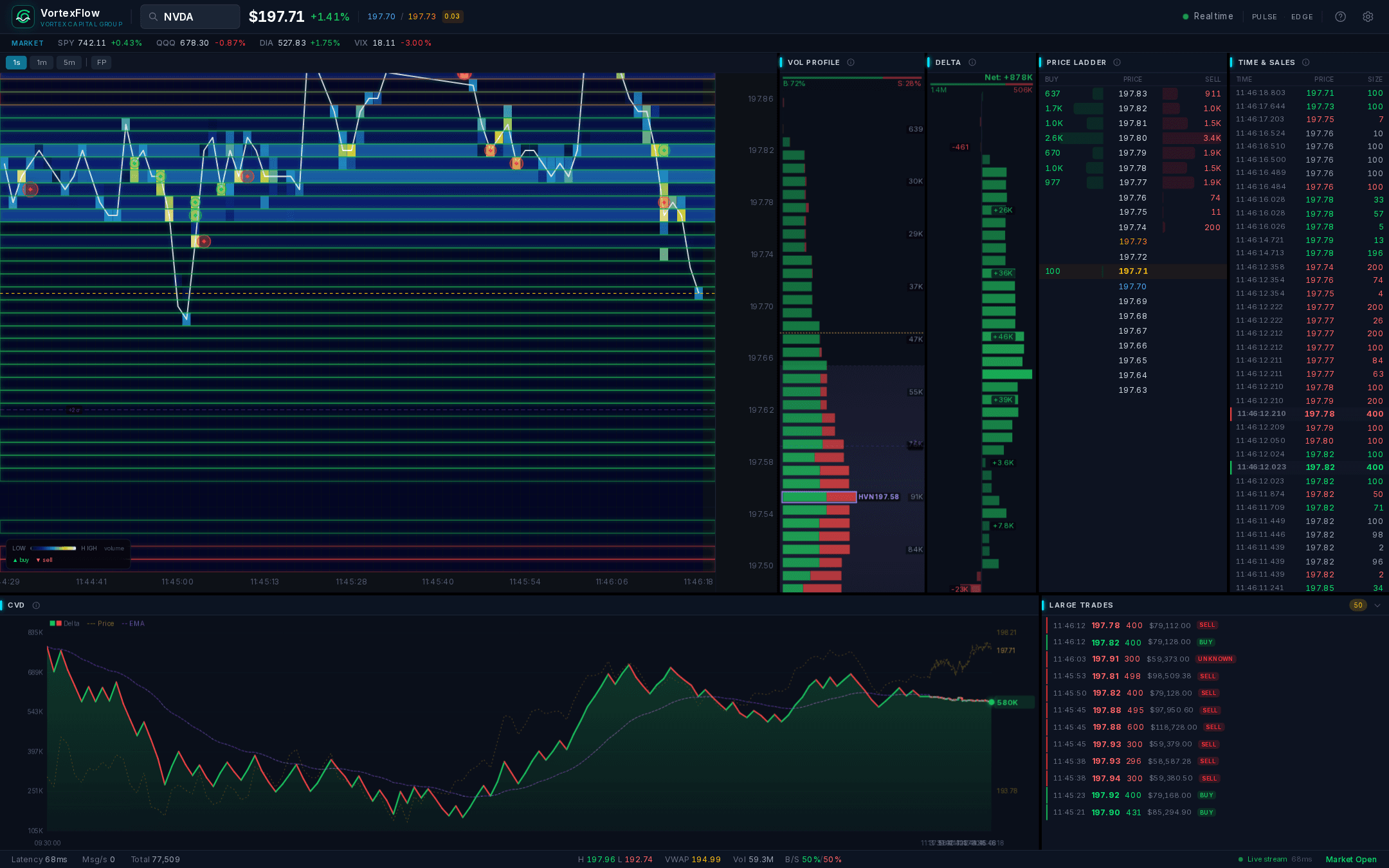Click the 580K CVD value marker
The width and height of the screenshot is (1389, 868).
click(1007, 703)
